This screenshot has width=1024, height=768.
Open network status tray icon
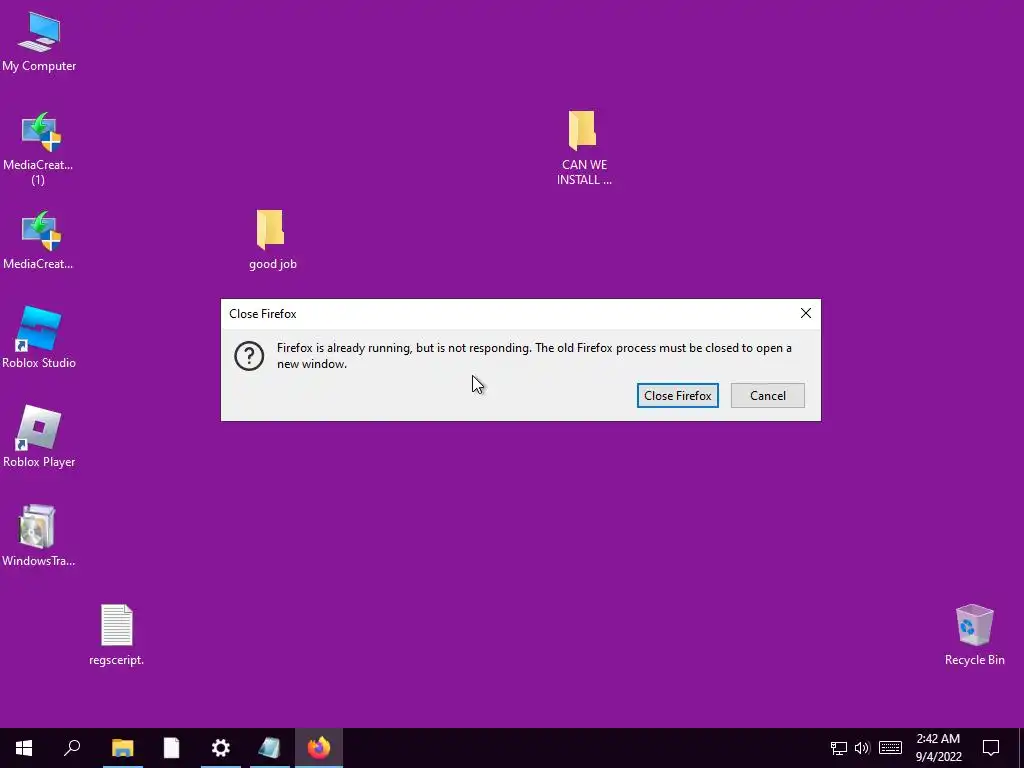(839, 748)
